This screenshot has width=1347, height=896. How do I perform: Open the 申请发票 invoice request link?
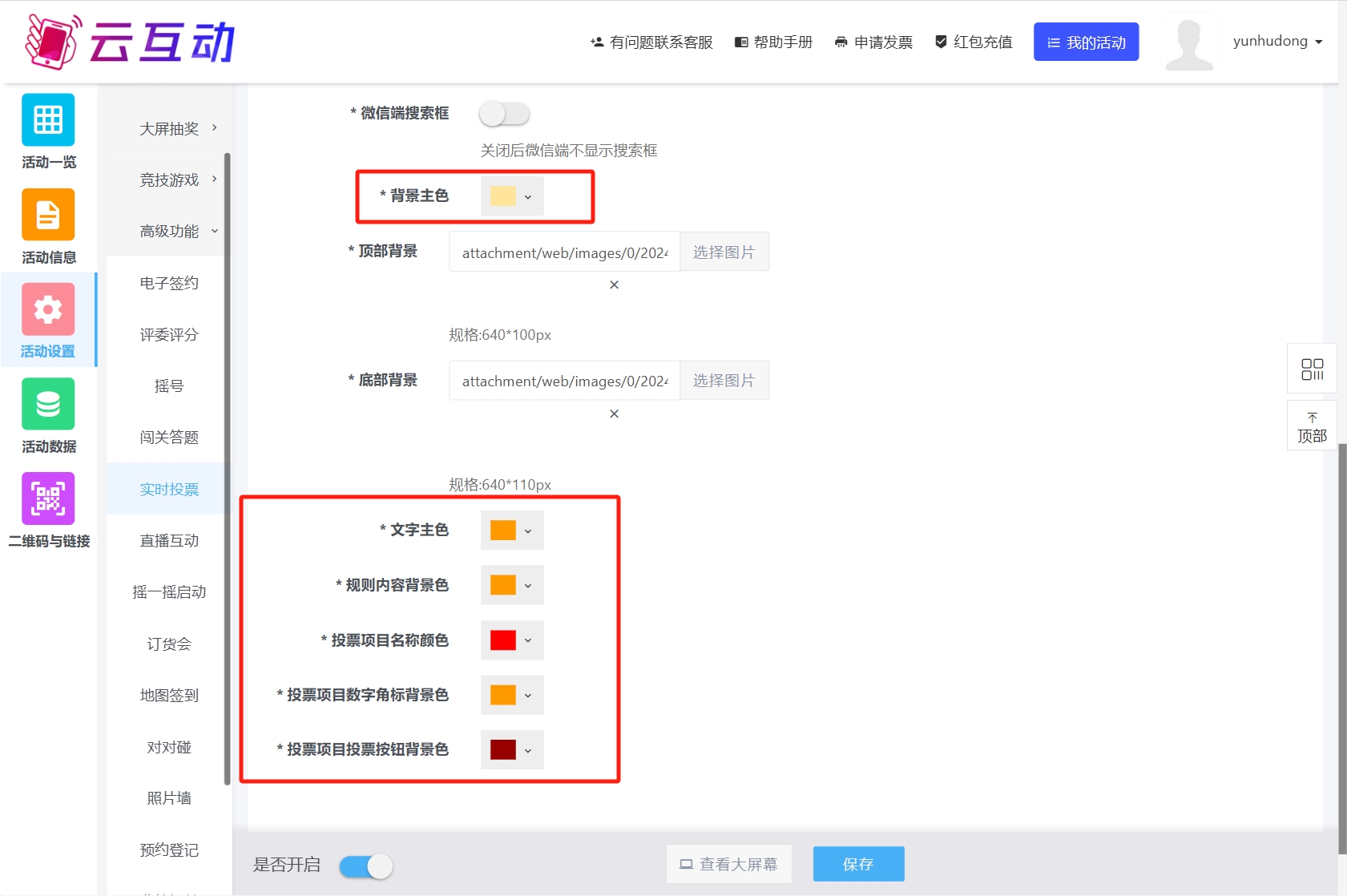tap(873, 42)
